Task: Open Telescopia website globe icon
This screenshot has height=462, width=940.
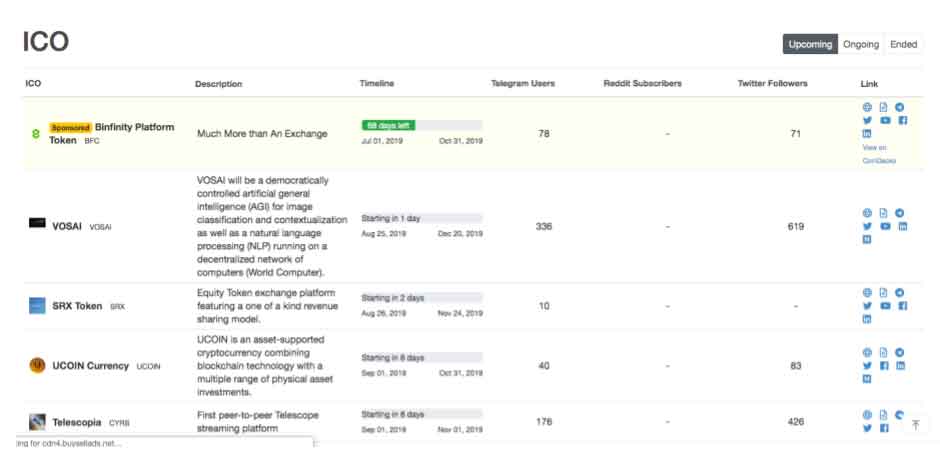Action: (x=867, y=415)
